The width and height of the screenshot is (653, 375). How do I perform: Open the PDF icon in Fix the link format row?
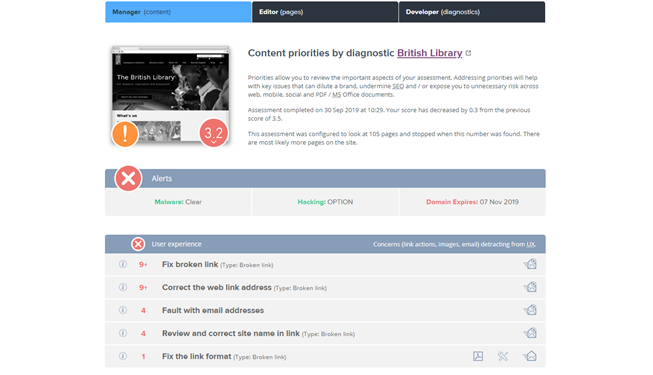(478, 356)
